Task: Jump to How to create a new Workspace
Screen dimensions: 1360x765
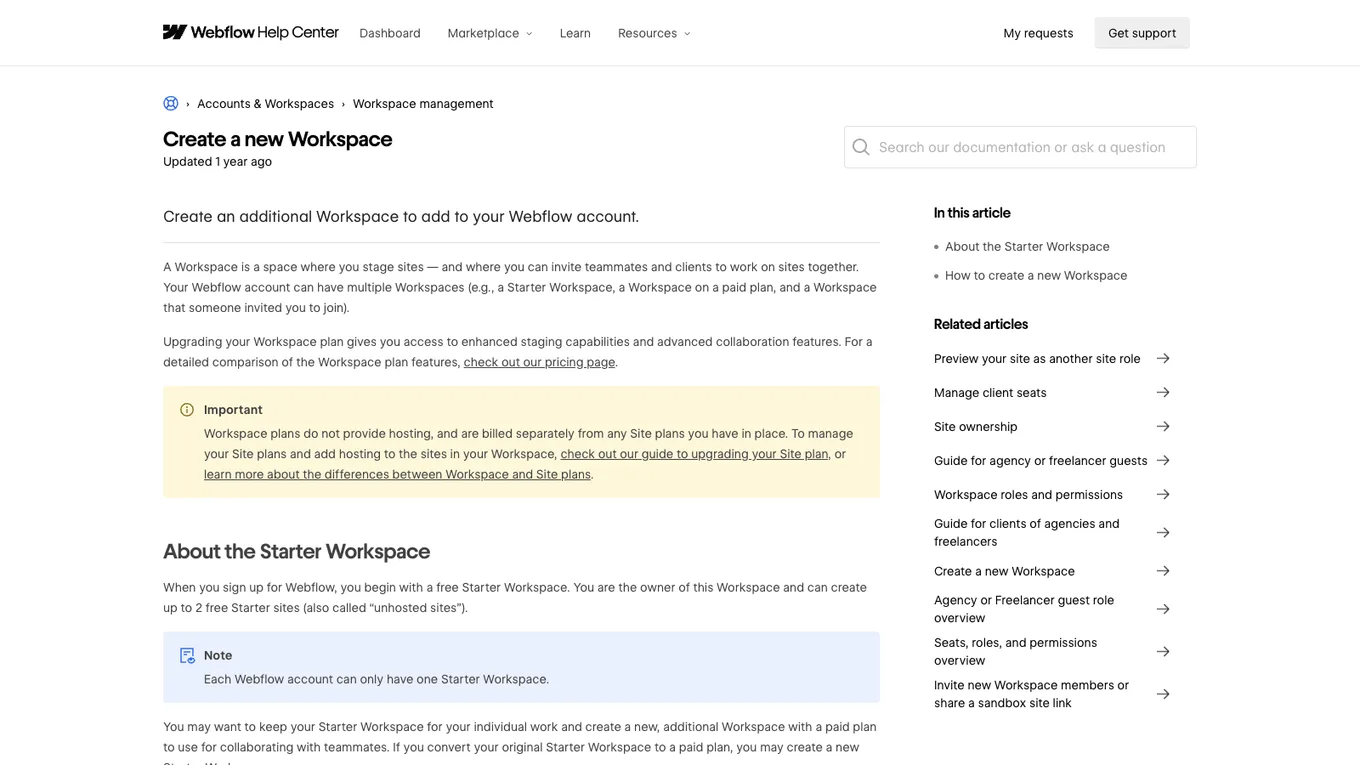Action: (x=1036, y=276)
